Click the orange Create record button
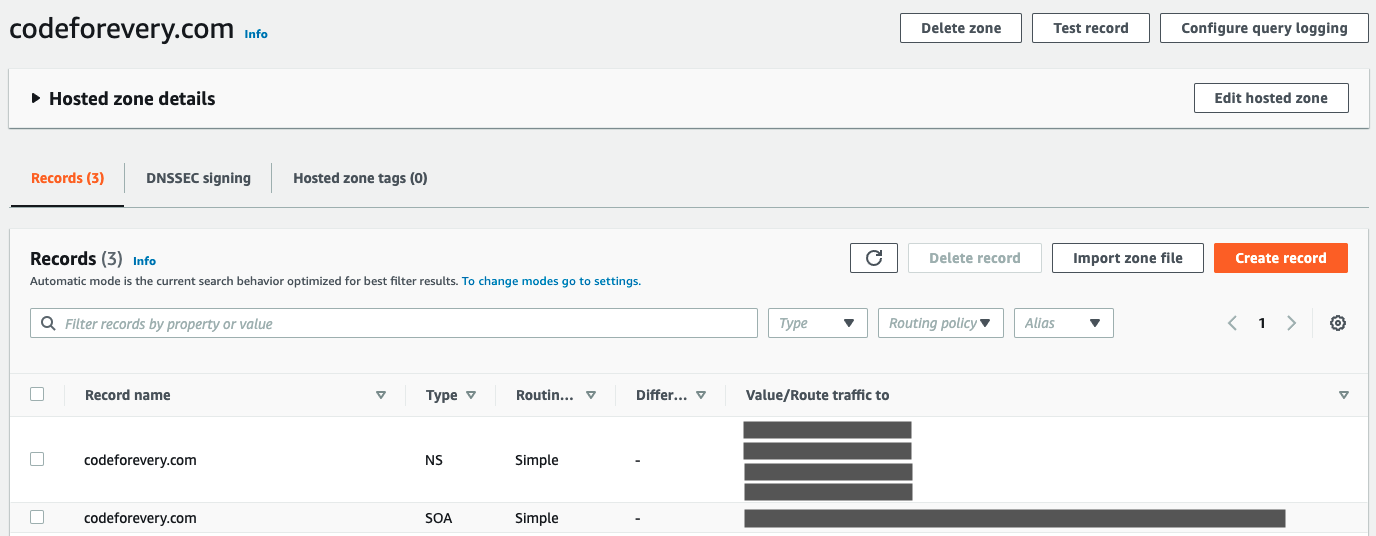The width and height of the screenshot is (1376, 536). [x=1280, y=258]
